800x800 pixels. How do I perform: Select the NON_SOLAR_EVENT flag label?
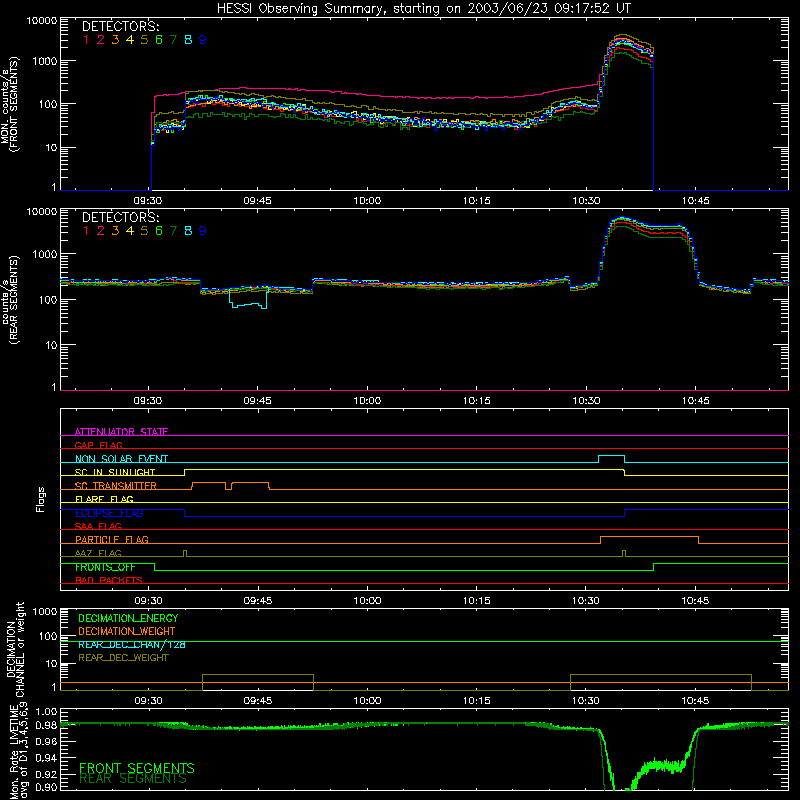click(121, 459)
